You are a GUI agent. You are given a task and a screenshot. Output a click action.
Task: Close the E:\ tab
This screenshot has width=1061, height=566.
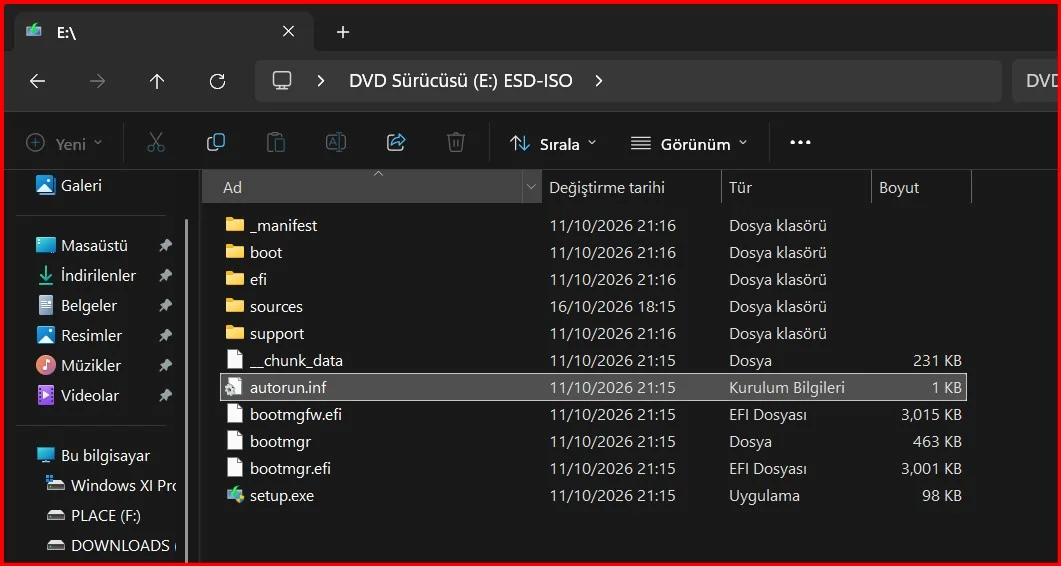[x=288, y=31]
